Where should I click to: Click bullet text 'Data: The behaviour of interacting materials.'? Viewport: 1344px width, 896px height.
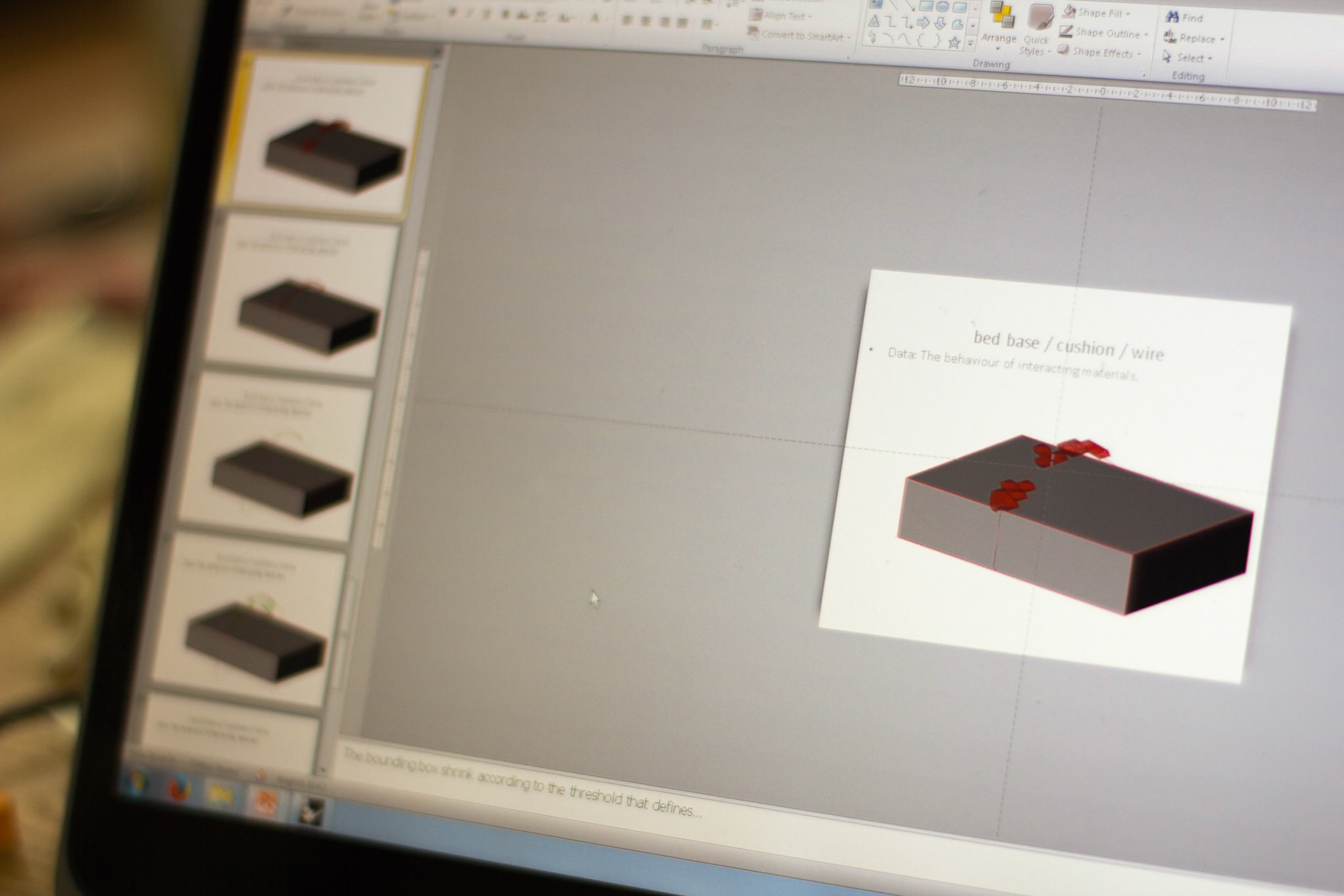[1012, 364]
